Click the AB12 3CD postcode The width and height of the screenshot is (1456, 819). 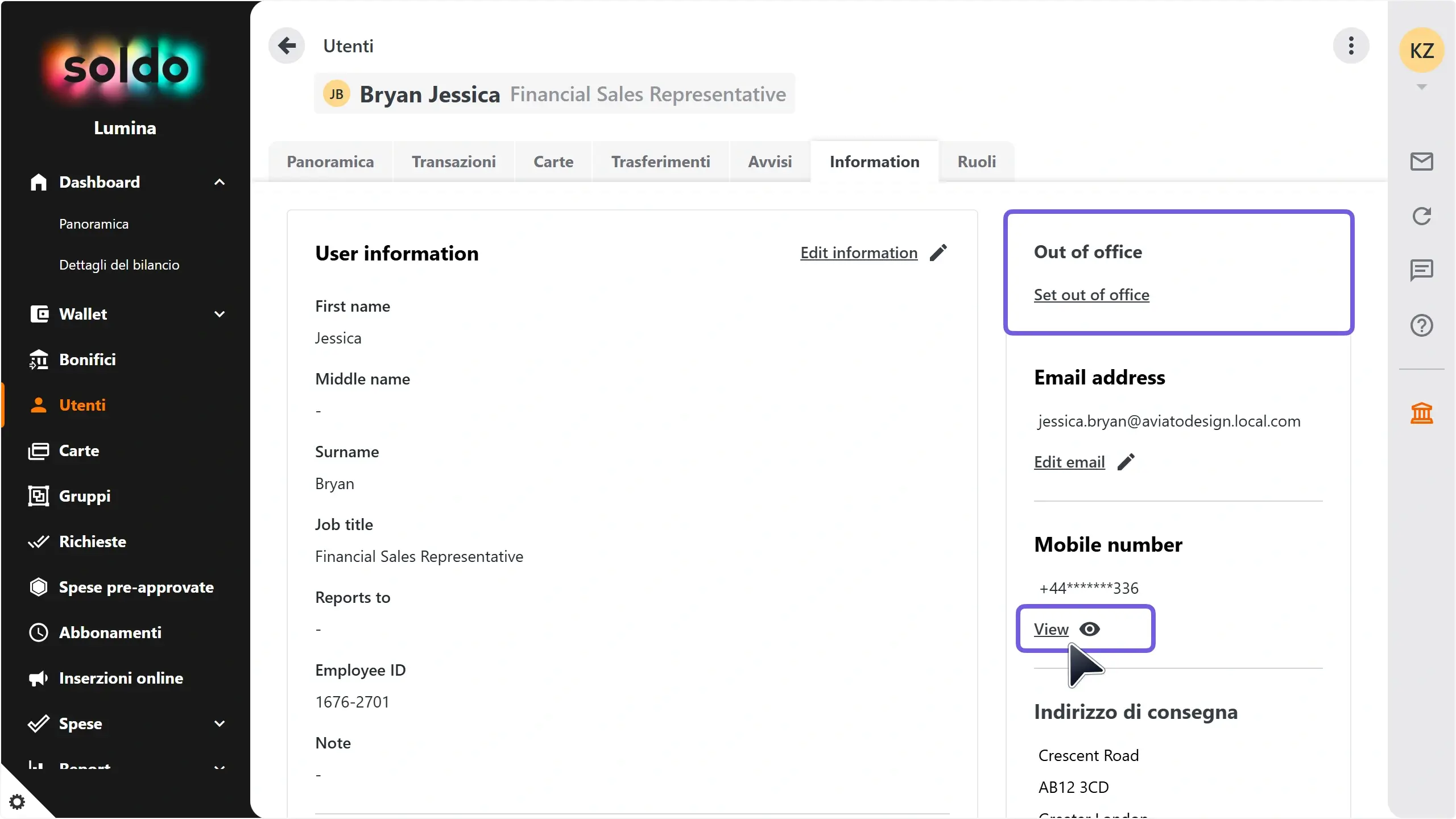click(1074, 787)
